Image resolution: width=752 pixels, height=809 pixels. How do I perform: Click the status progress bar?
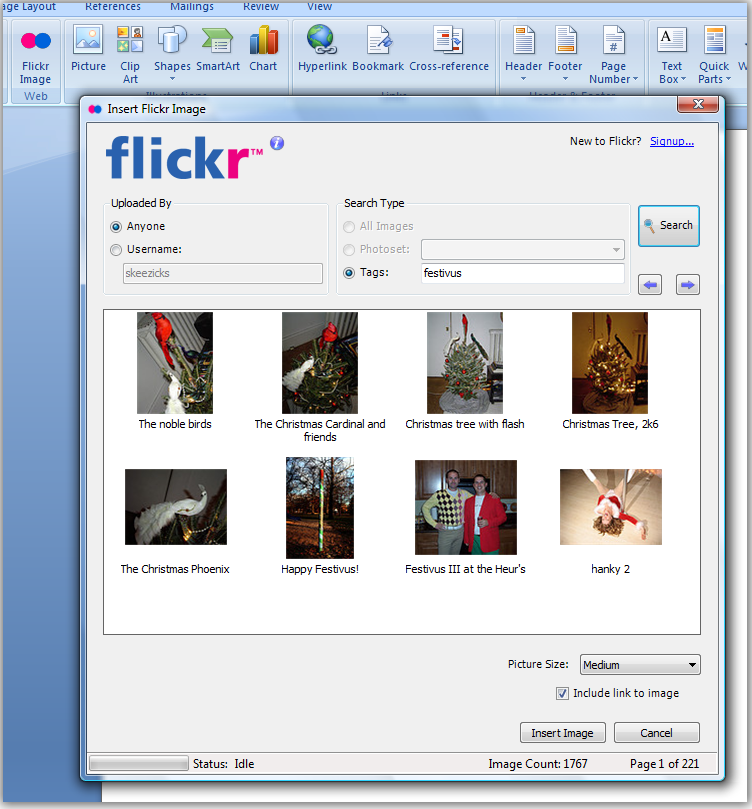coord(139,763)
